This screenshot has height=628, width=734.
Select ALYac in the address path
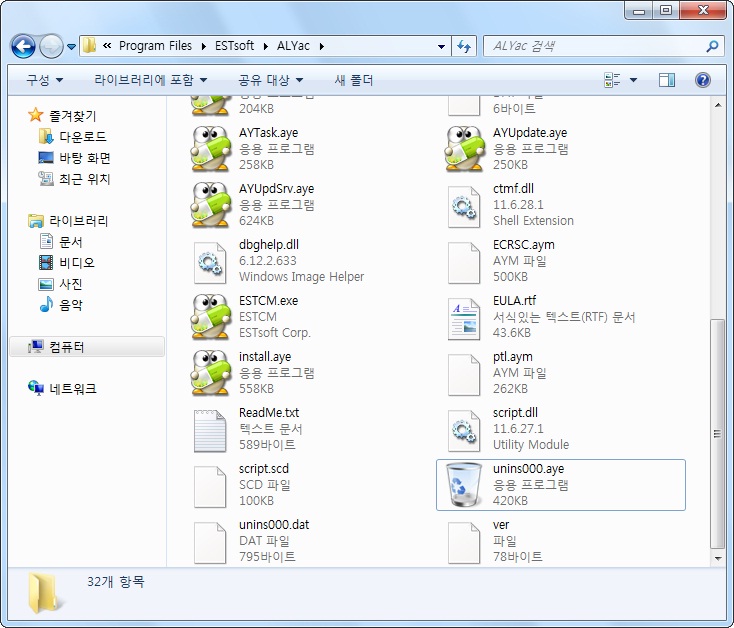tap(293, 46)
